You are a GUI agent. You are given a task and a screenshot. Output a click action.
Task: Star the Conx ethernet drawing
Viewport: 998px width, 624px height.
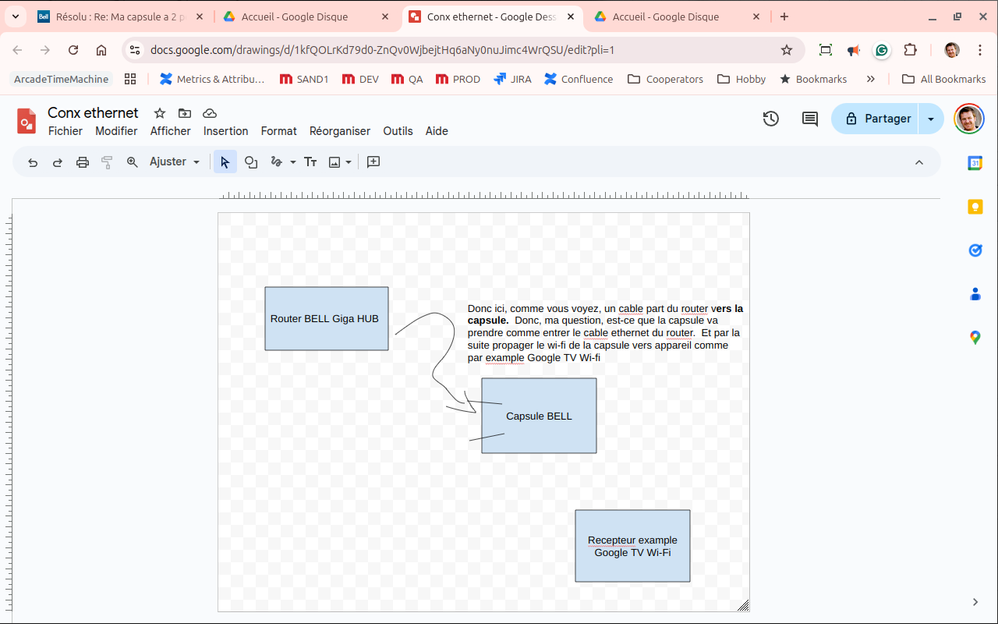[x=159, y=113]
